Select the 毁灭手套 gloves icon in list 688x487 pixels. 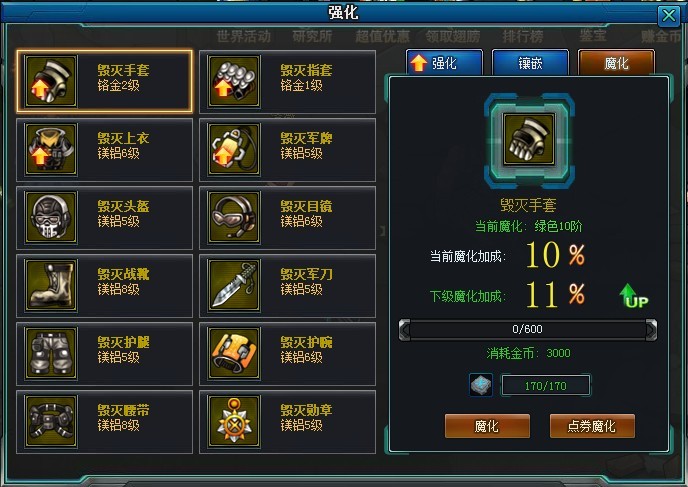click(51, 81)
